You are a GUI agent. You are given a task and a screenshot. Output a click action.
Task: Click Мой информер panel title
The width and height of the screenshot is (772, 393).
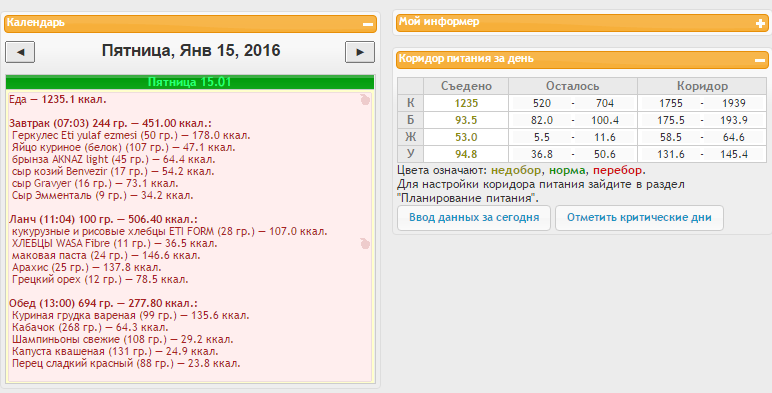439,22
